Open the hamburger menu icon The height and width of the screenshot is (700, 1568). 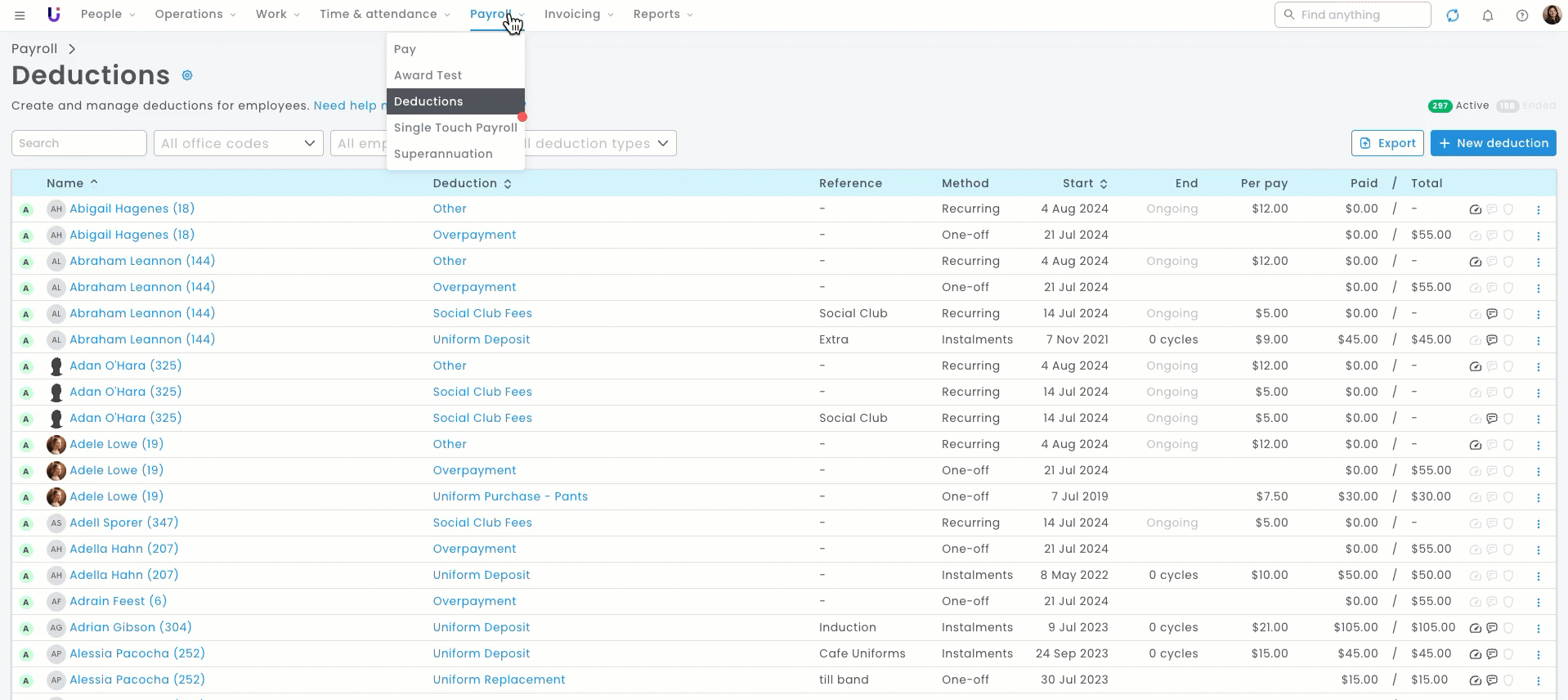pyautogui.click(x=20, y=15)
